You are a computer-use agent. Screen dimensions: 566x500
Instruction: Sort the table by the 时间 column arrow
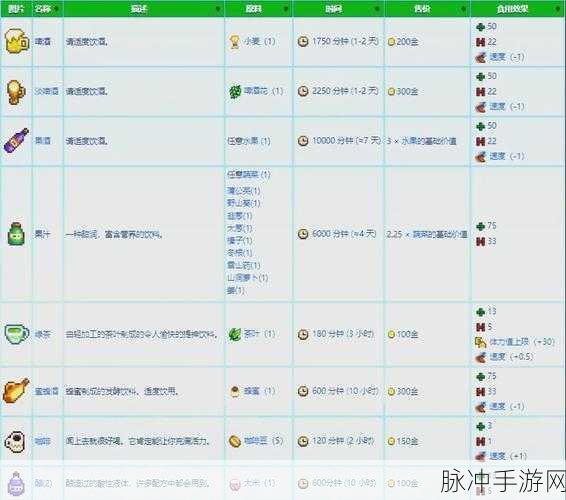[378, 9]
